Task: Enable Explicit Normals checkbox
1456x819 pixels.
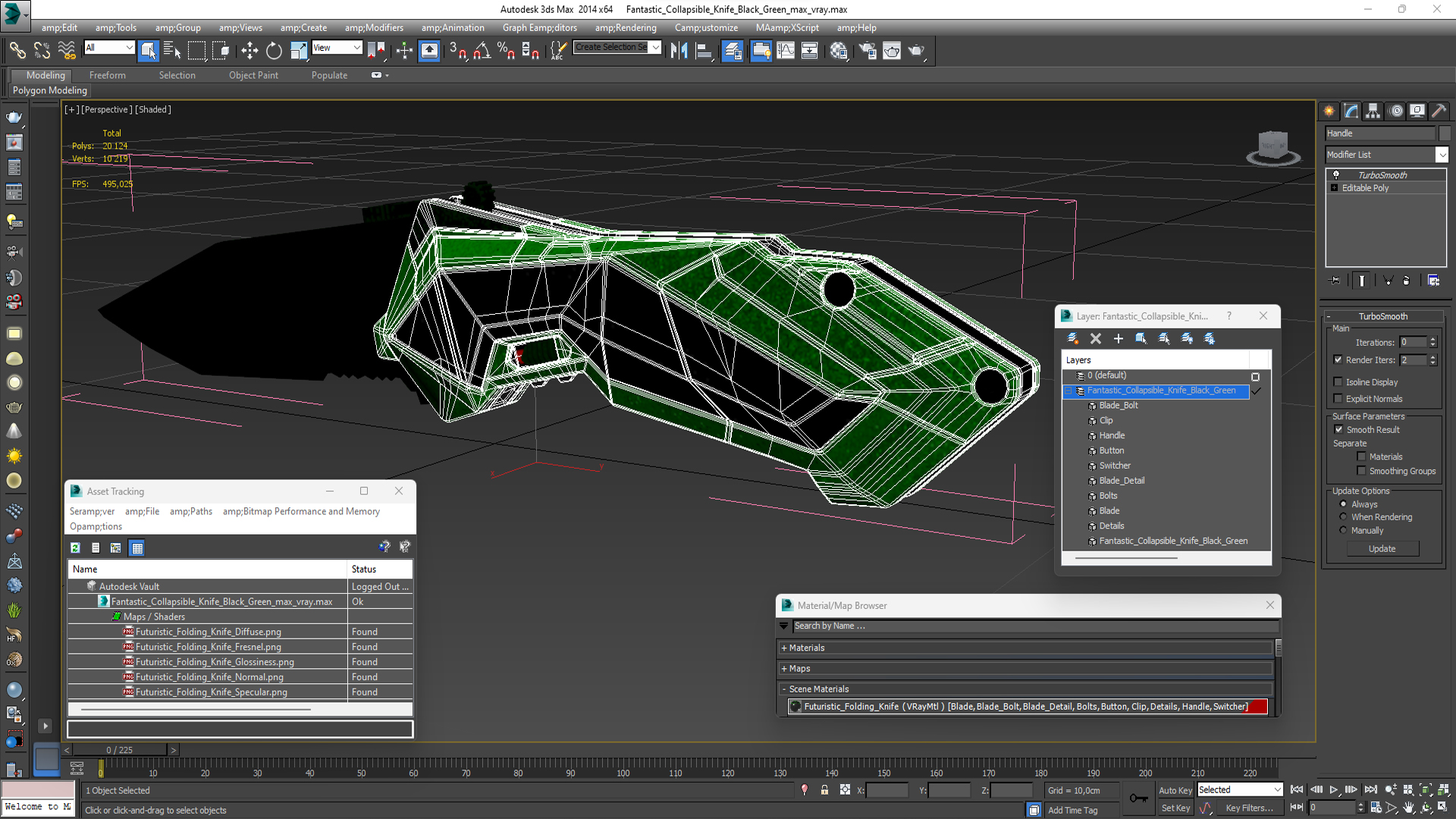Action: [1338, 398]
